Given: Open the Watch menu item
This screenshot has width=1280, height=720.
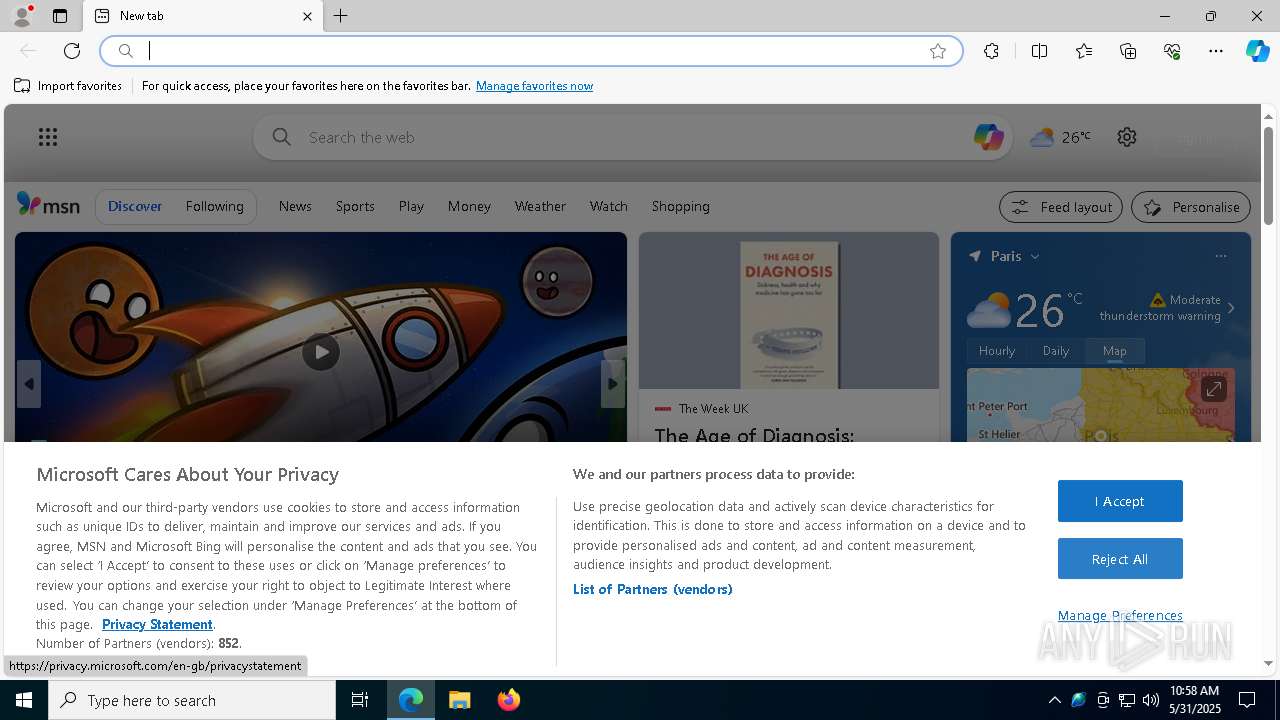Looking at the screenshot, I should pos(608,206).
